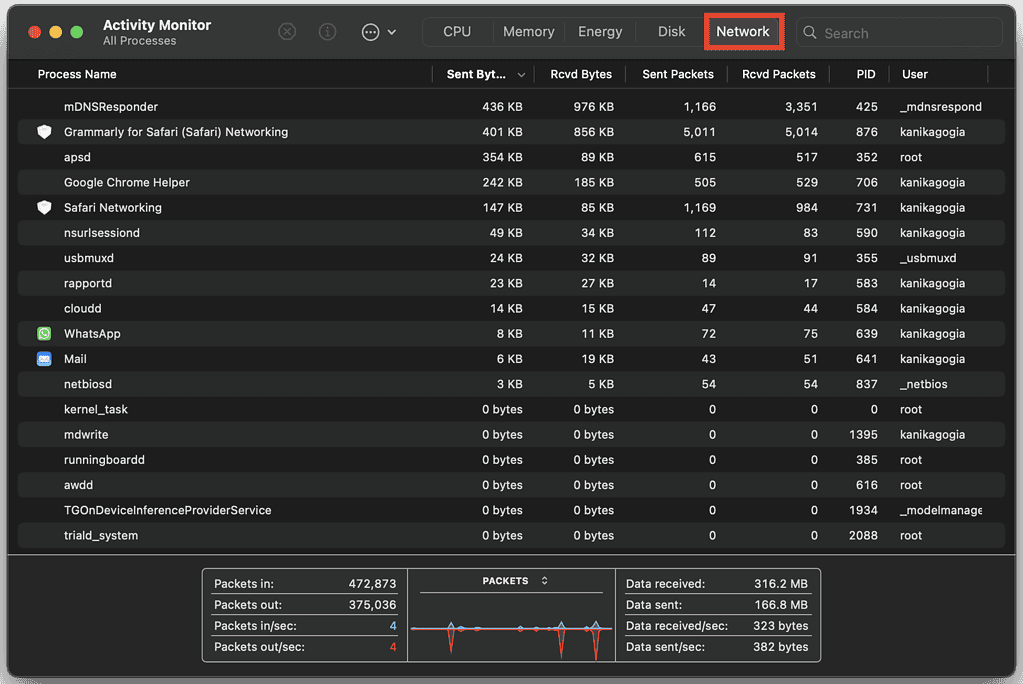This screenshot has width=1023, height=684.
Task: Switch to the Energy tab
Action: click(x=600, y=32)
